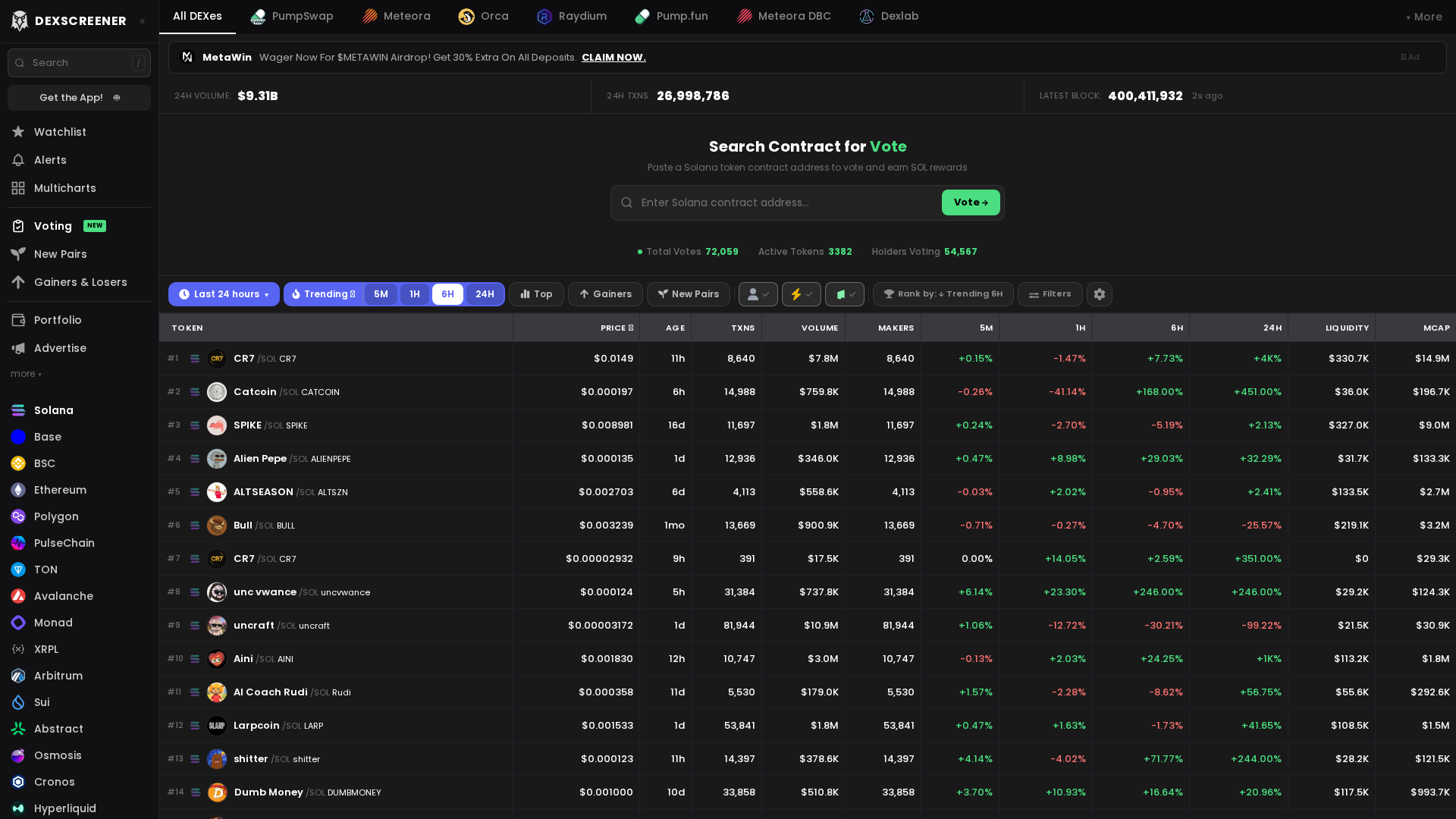This screenshot has height=819, width=1456.
Task: Switch to the Orca tab
Action: click(x=484, y=16)
